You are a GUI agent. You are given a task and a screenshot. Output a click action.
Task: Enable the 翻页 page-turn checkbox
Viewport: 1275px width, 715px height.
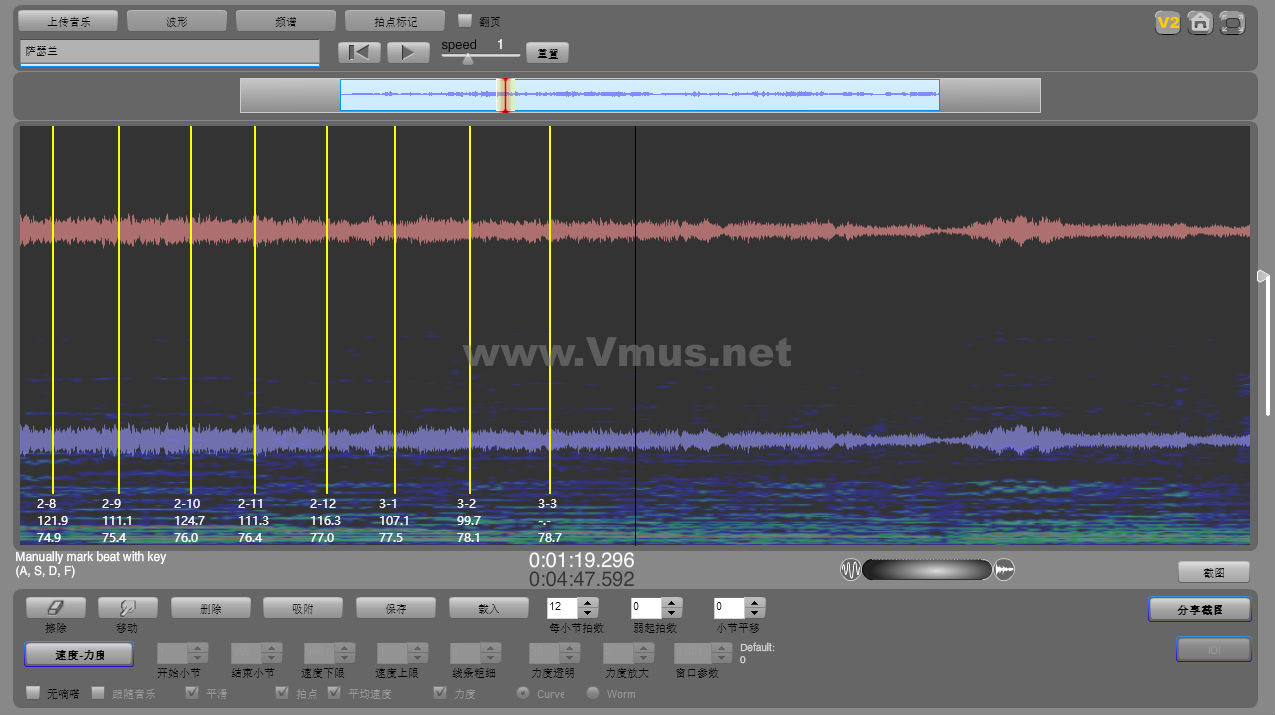[x=465, y=20]
